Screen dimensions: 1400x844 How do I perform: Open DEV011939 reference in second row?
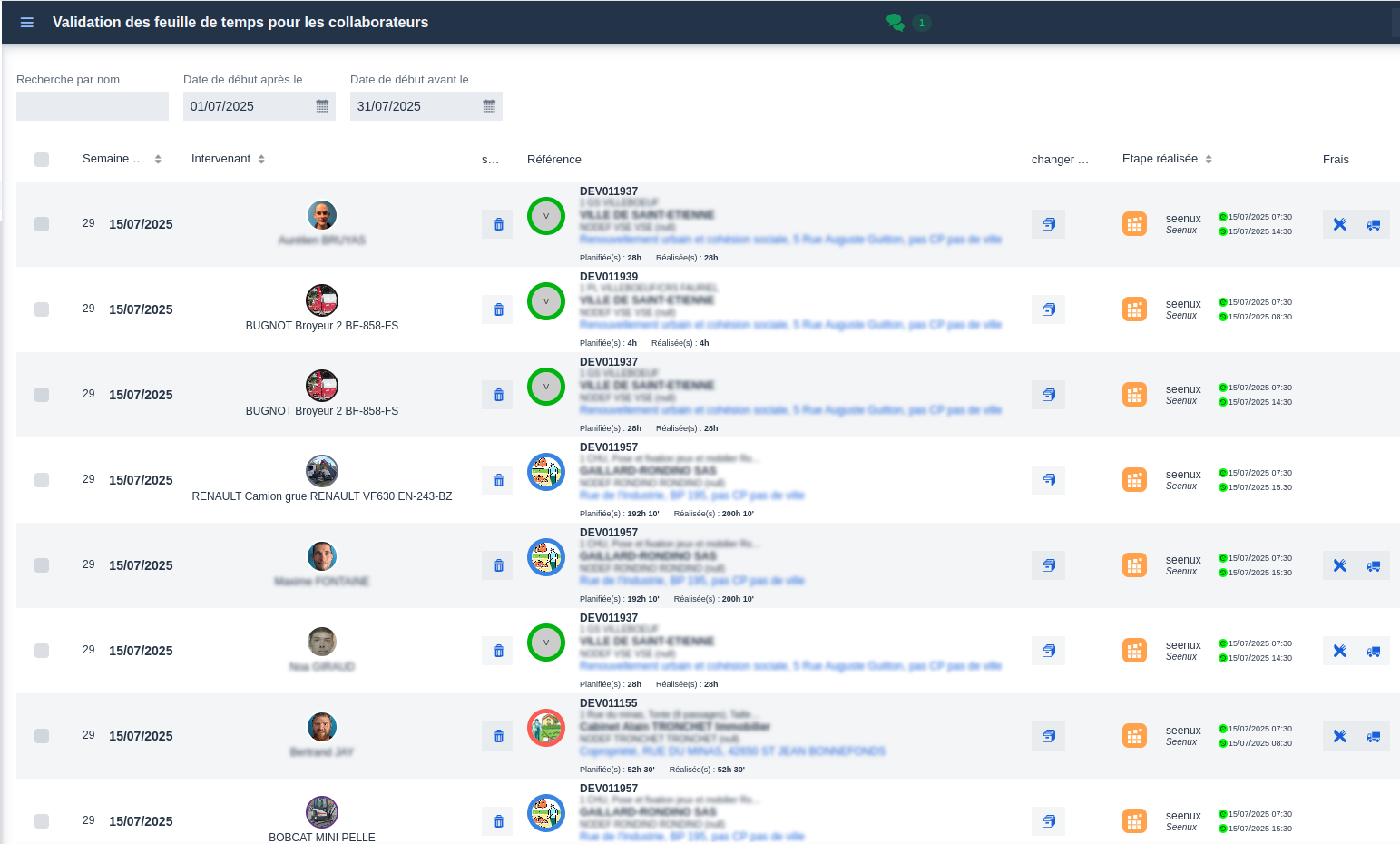click(608, 277)
